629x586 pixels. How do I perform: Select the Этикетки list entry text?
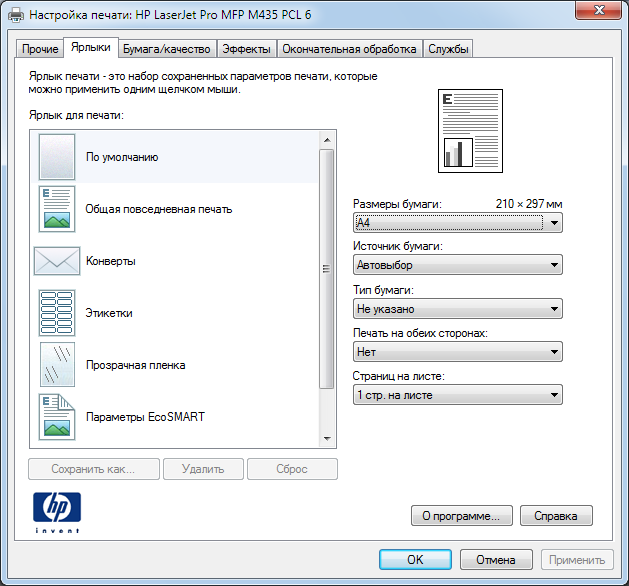109,313
